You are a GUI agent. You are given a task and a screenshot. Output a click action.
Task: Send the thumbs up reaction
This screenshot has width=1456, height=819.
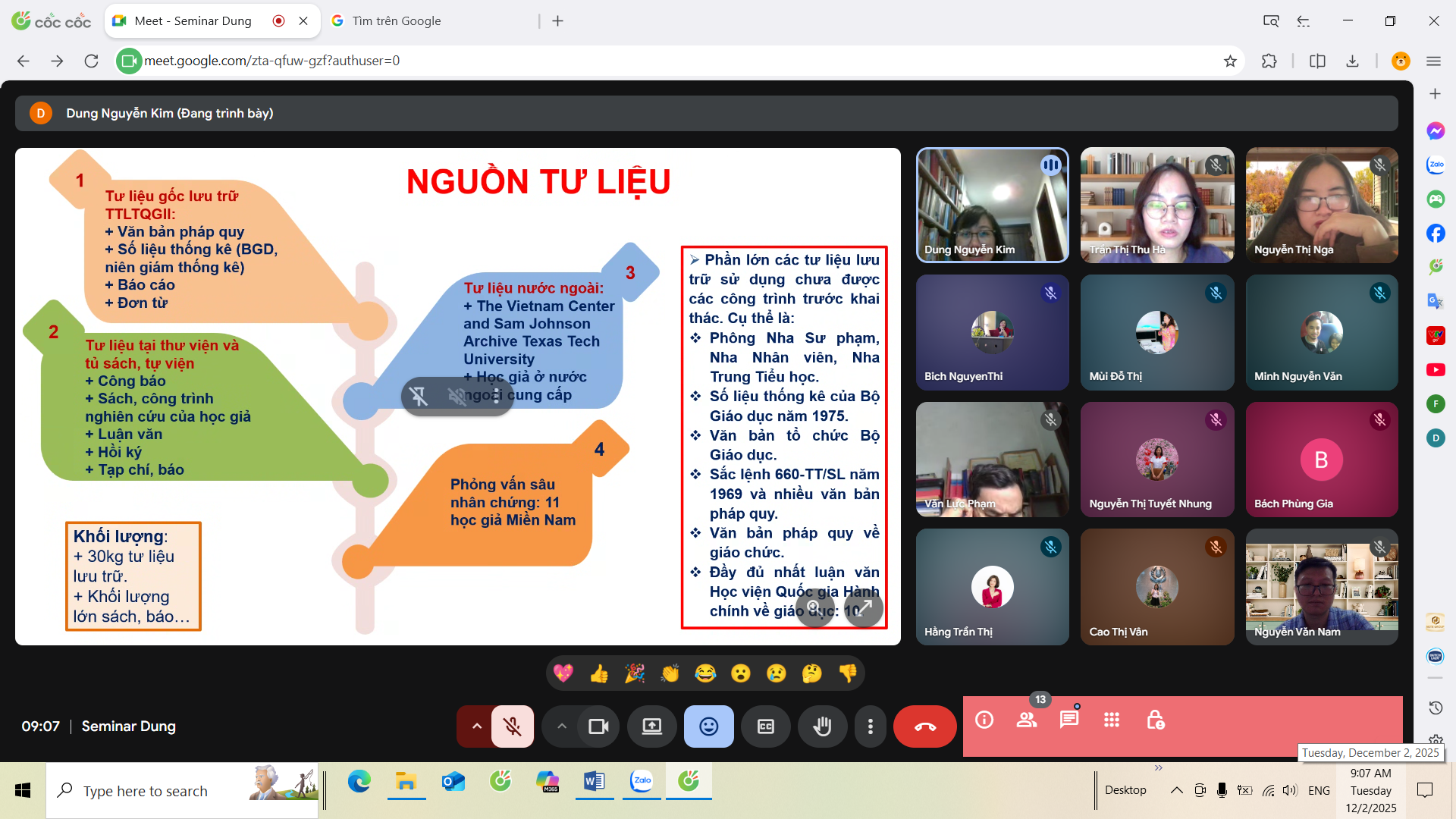[599, 673]
